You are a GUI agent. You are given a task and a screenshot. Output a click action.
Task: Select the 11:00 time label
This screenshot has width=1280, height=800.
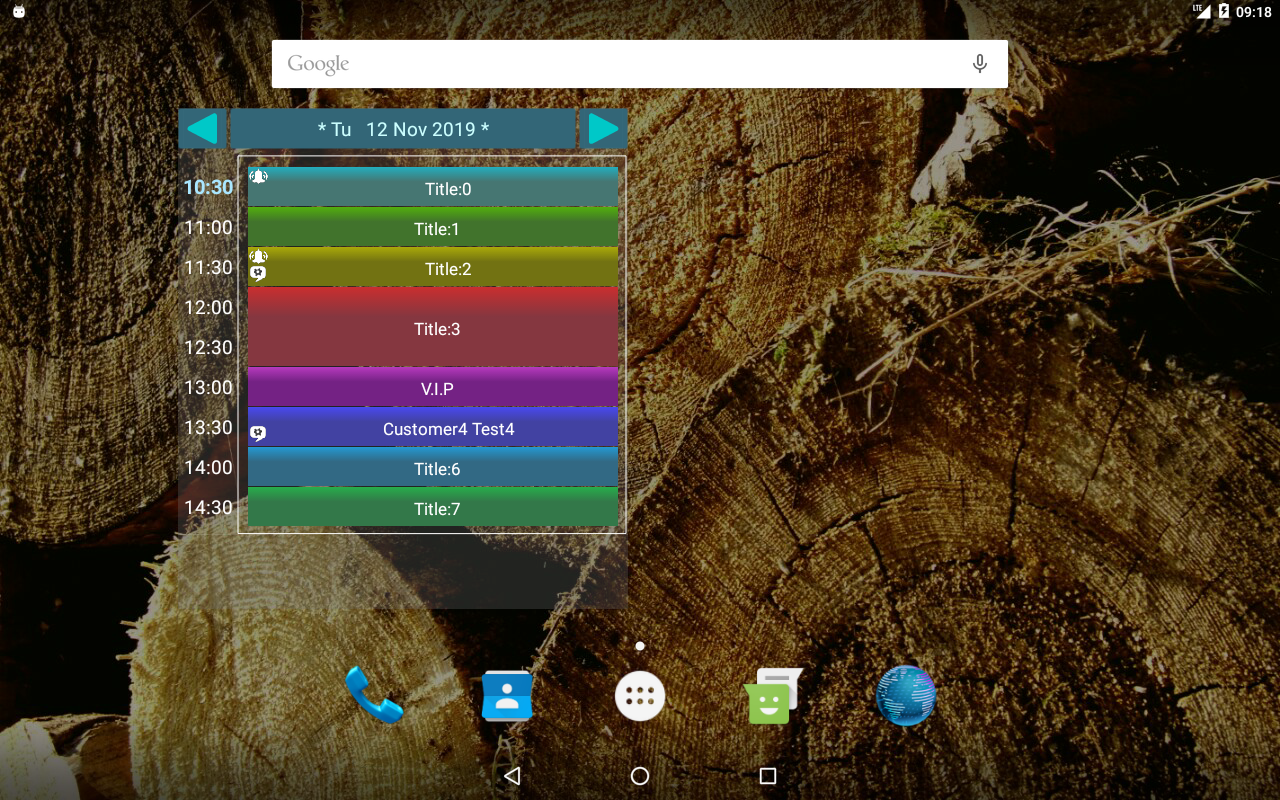point(208,227)
